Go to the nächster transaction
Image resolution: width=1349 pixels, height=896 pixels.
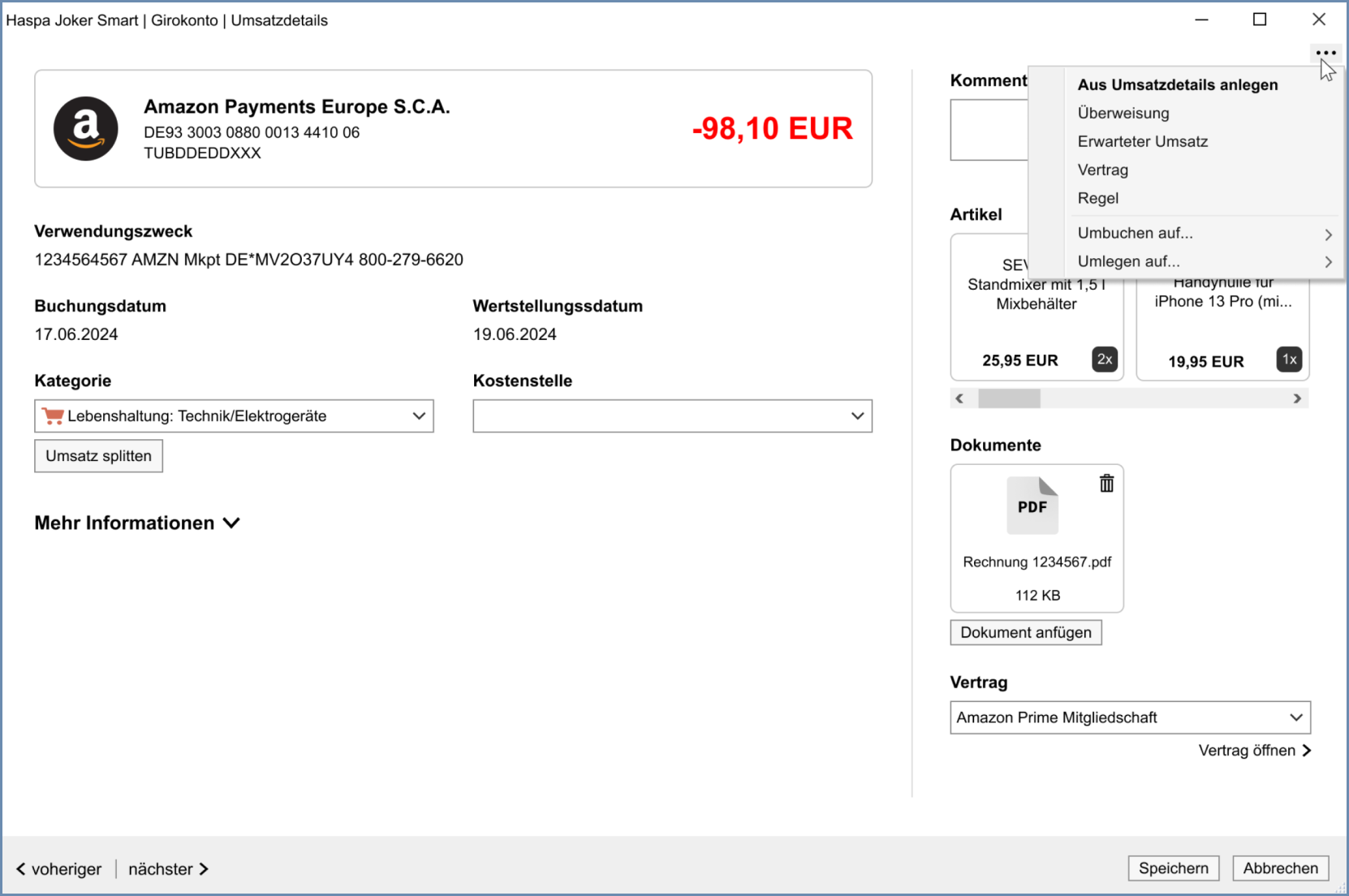pyautogui.click(x=168, y=869)
